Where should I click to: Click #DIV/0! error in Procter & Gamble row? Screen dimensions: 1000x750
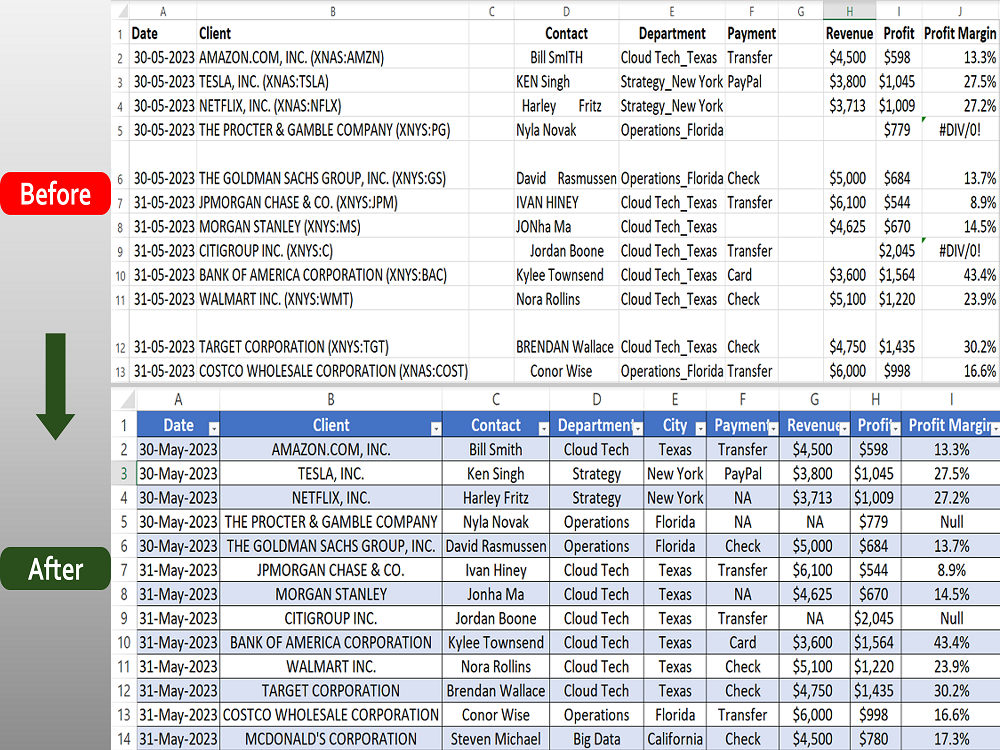pos(960,130)
